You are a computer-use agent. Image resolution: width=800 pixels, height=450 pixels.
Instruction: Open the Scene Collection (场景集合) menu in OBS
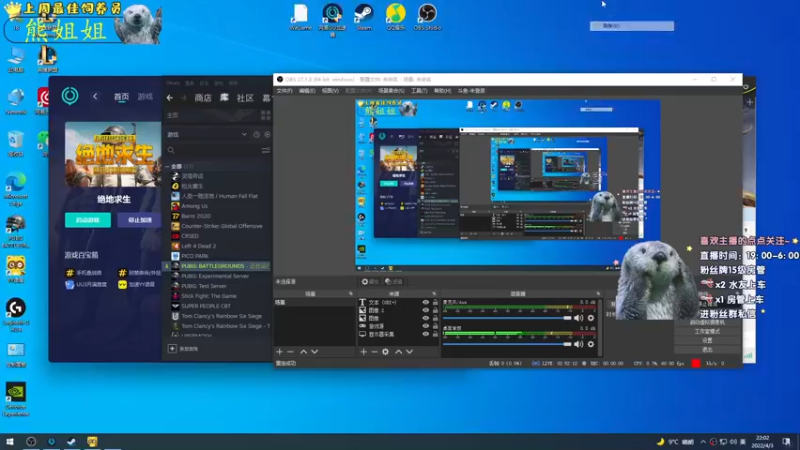click(x=391, y=91)
